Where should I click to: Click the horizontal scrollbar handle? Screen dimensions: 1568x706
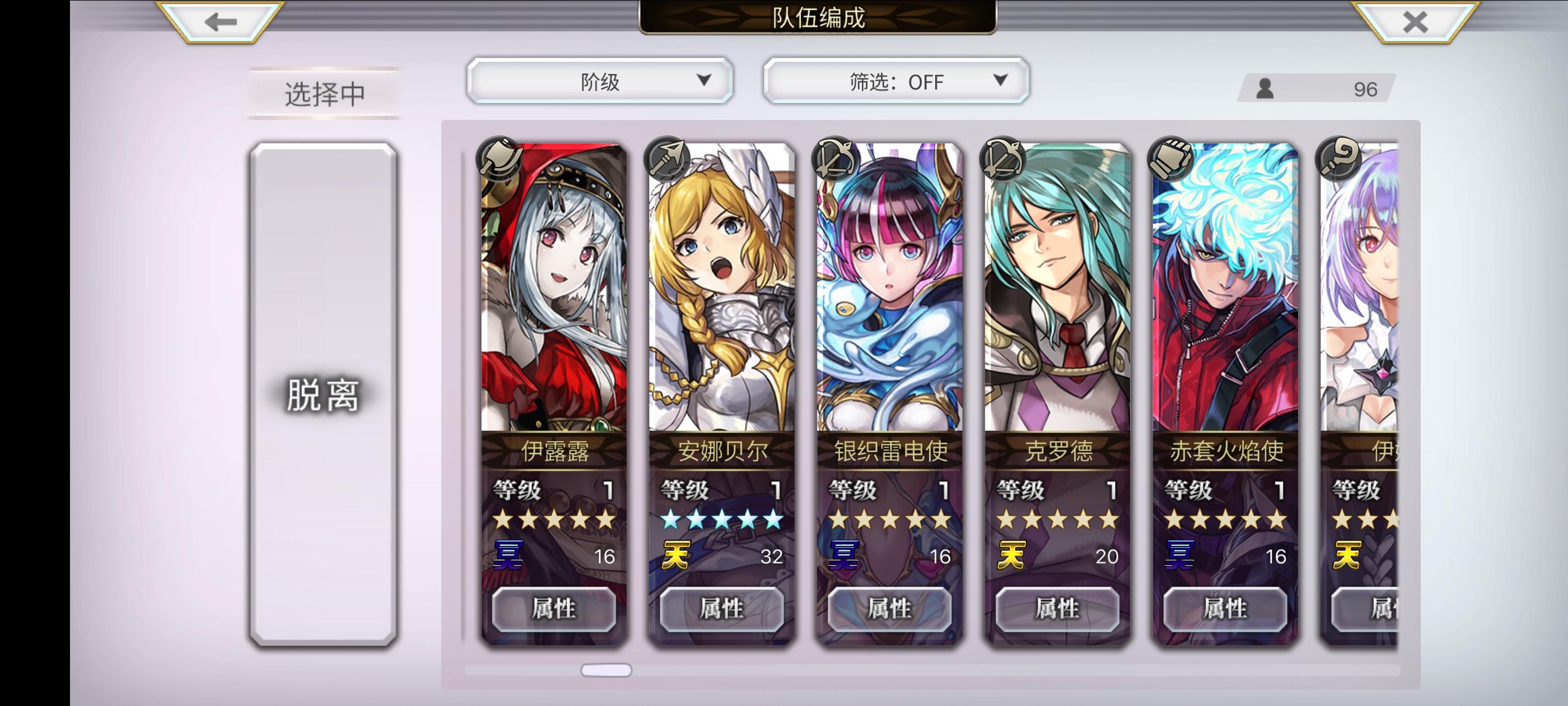click(x=606, y=670)
